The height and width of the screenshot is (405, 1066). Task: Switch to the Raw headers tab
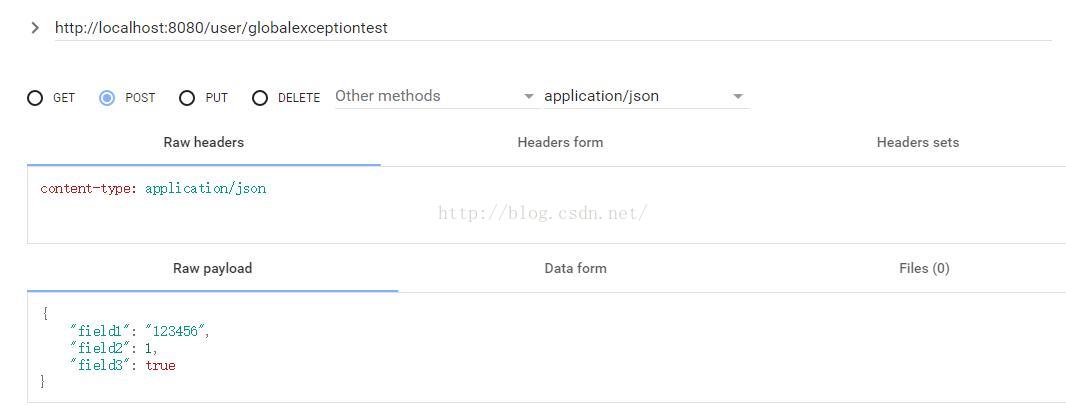(204, 143)
